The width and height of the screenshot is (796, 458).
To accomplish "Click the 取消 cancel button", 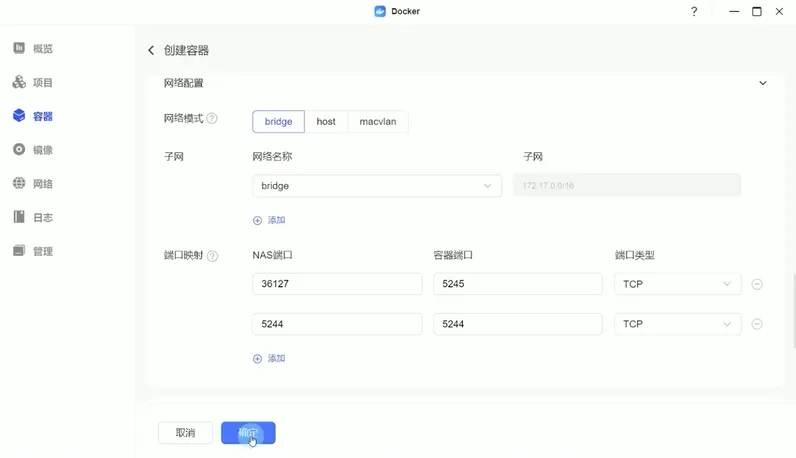I will coord(185,433).
